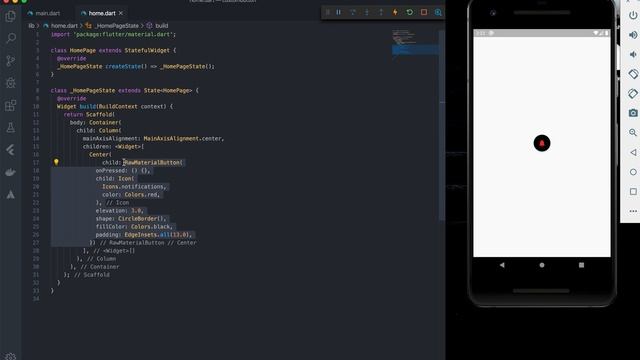
Task: Click the debug toolbar drag handle
Action: (x=327, y=12)
